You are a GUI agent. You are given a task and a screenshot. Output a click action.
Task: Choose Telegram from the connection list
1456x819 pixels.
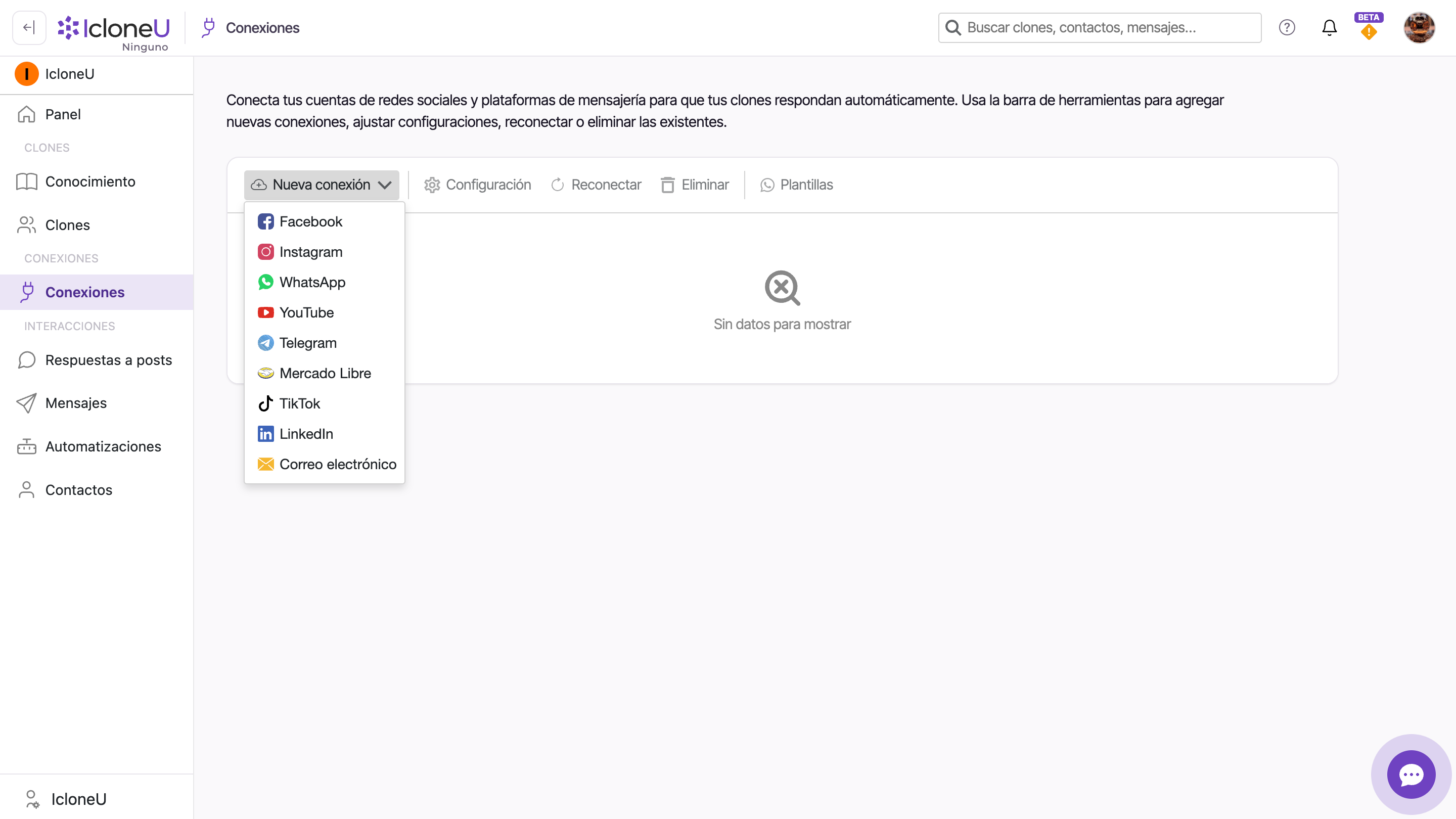(x=325, y=343)
